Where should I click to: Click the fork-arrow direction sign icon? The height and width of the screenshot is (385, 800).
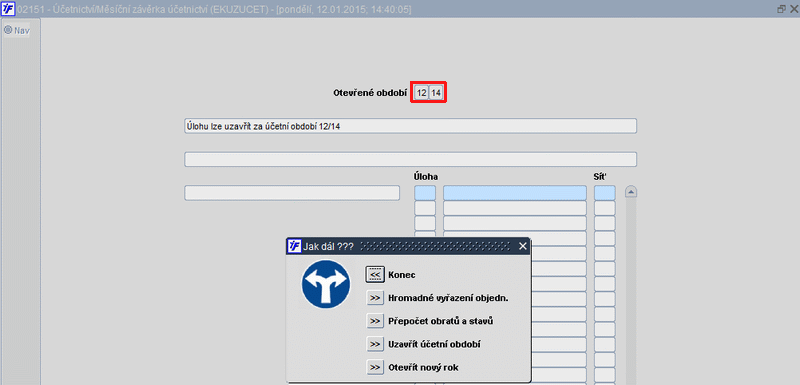coord(326,284)
